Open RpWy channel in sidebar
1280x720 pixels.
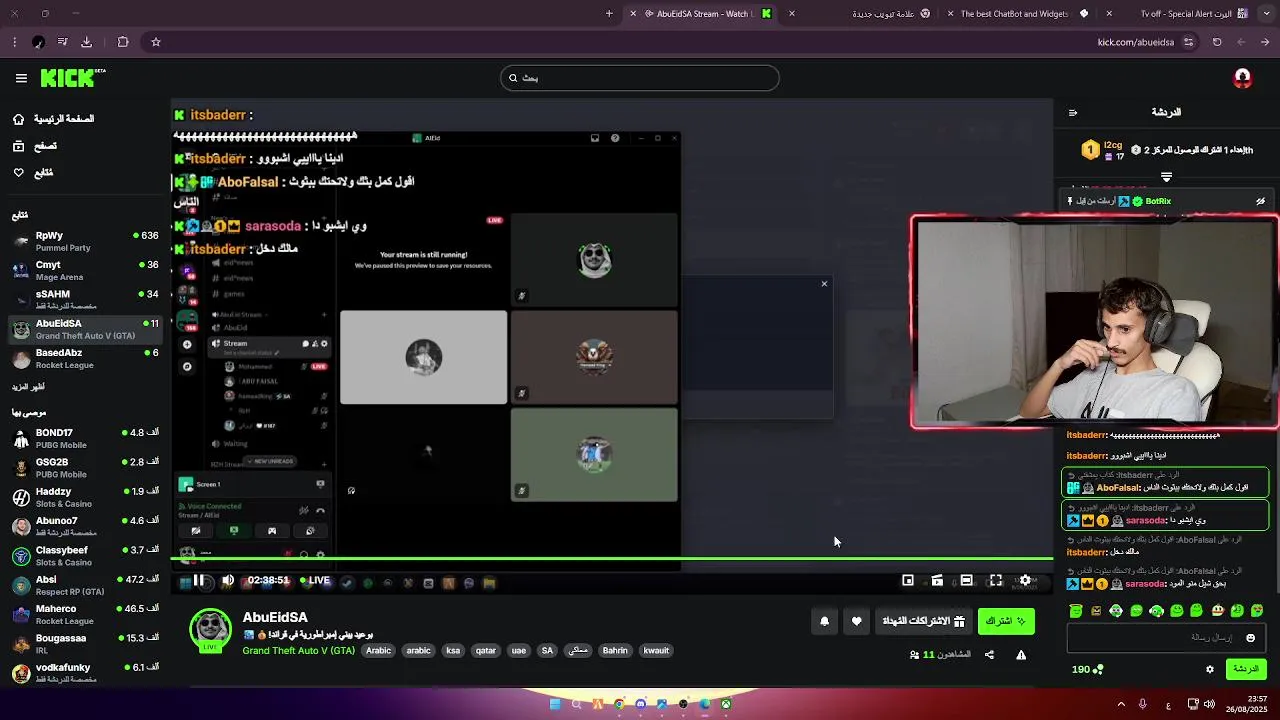tap(85, 241)
